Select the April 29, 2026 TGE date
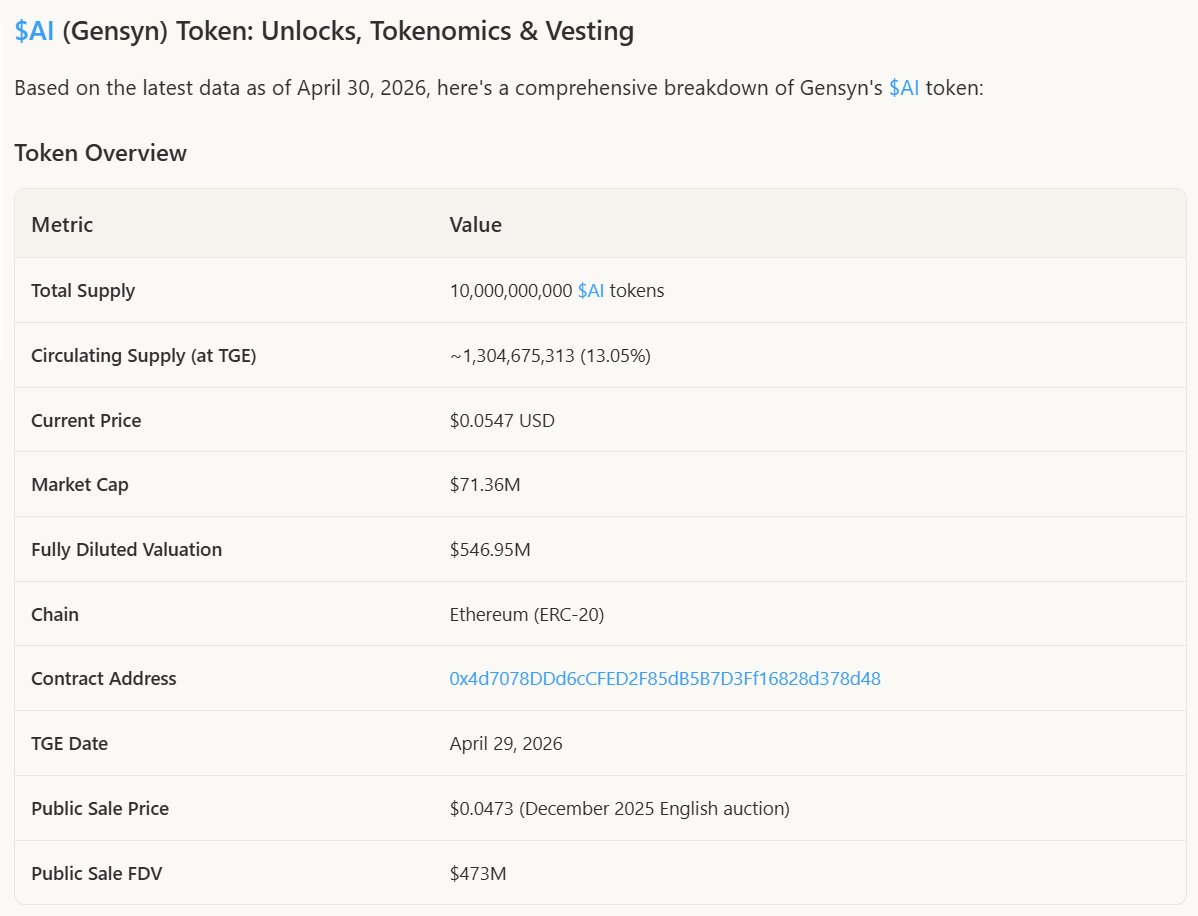The height and width of the screenshot is (916, 1198). coord(506,743)
